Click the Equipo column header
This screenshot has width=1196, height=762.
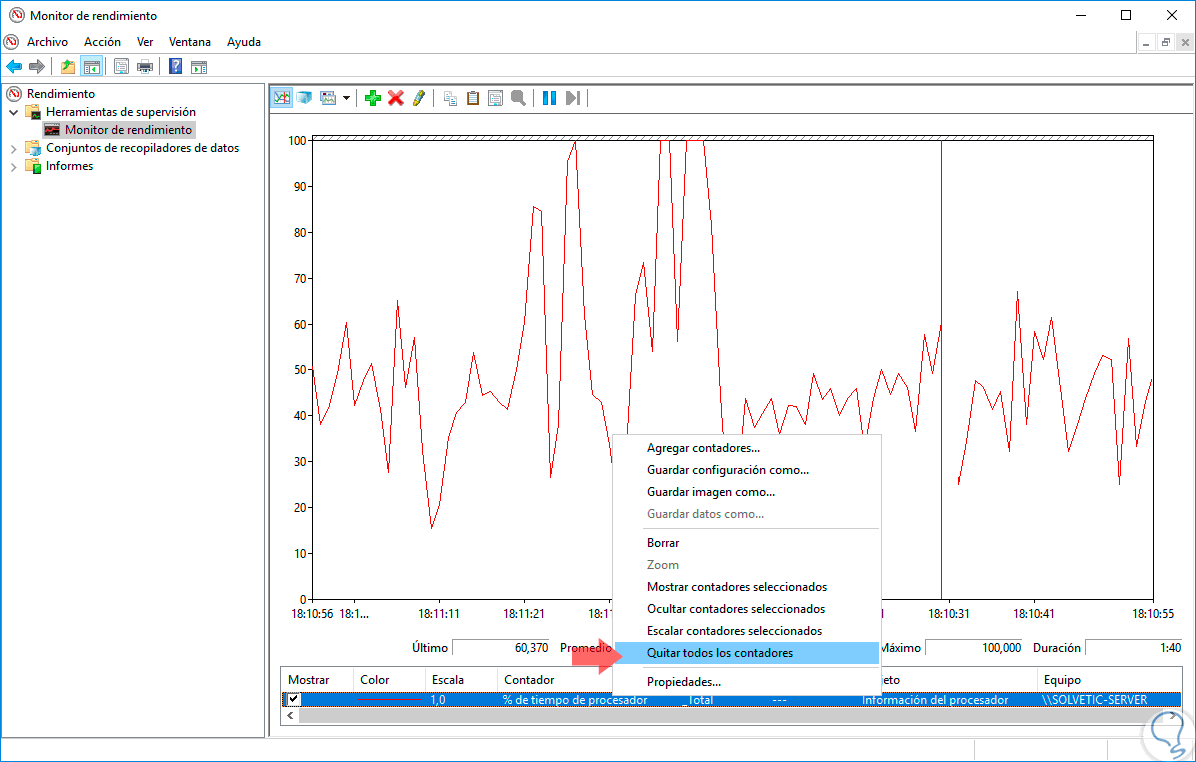pos(1110,680)
